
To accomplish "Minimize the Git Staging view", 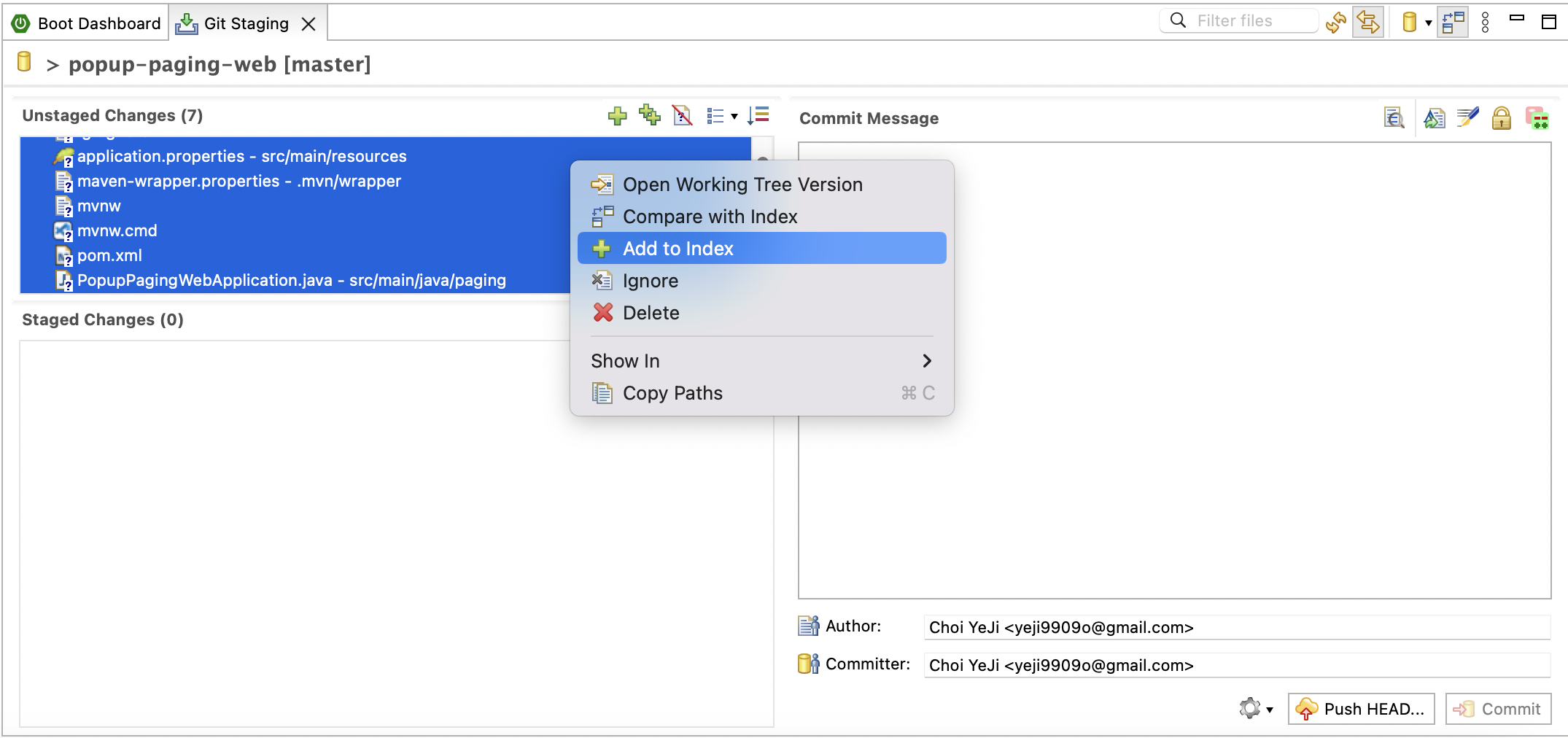I will coord(1517,18).
